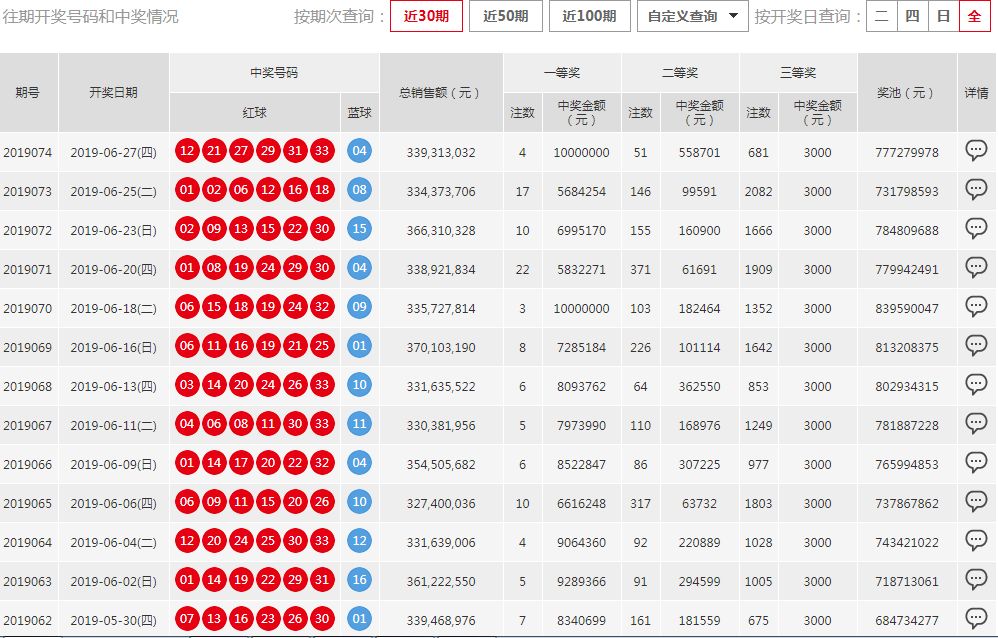Click blue ball 08 in row 2019073
The height and width of the screenshot is (638, 998).
point(360,190)
